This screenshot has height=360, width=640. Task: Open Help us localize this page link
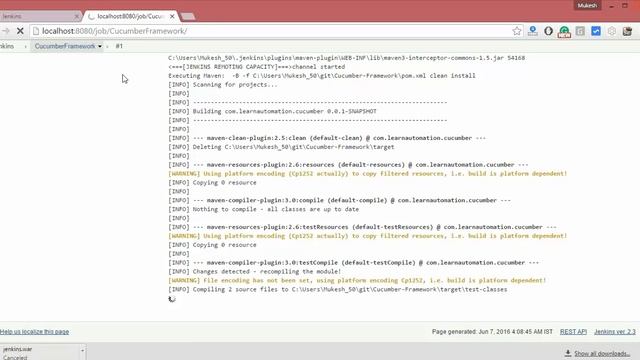[34, 332]
